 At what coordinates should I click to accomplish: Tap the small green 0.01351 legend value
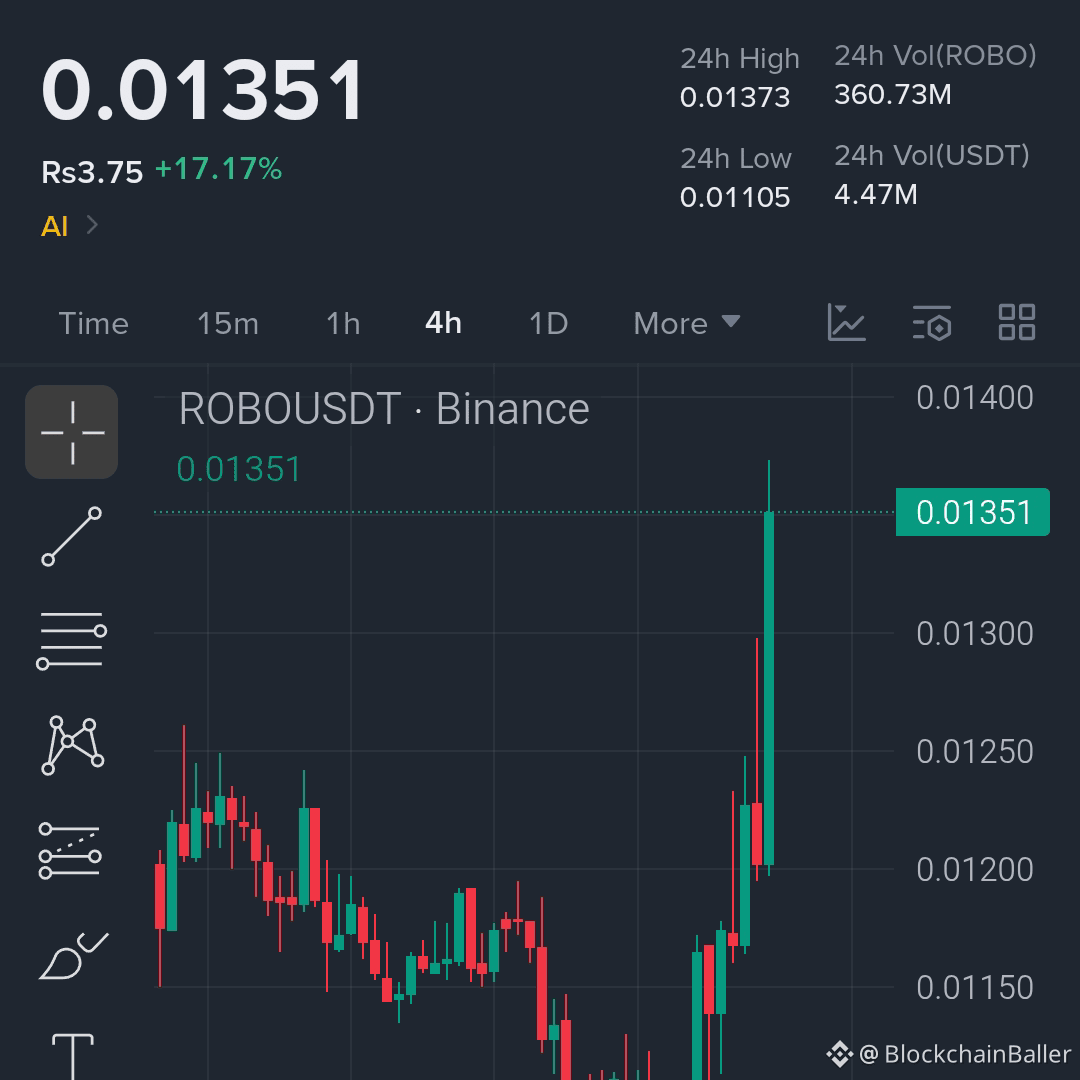pyautogui.click(x=238, y=469)
